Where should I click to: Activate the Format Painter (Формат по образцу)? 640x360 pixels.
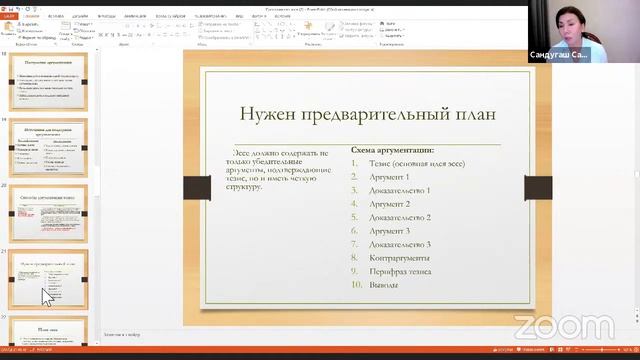coord(36,38)
